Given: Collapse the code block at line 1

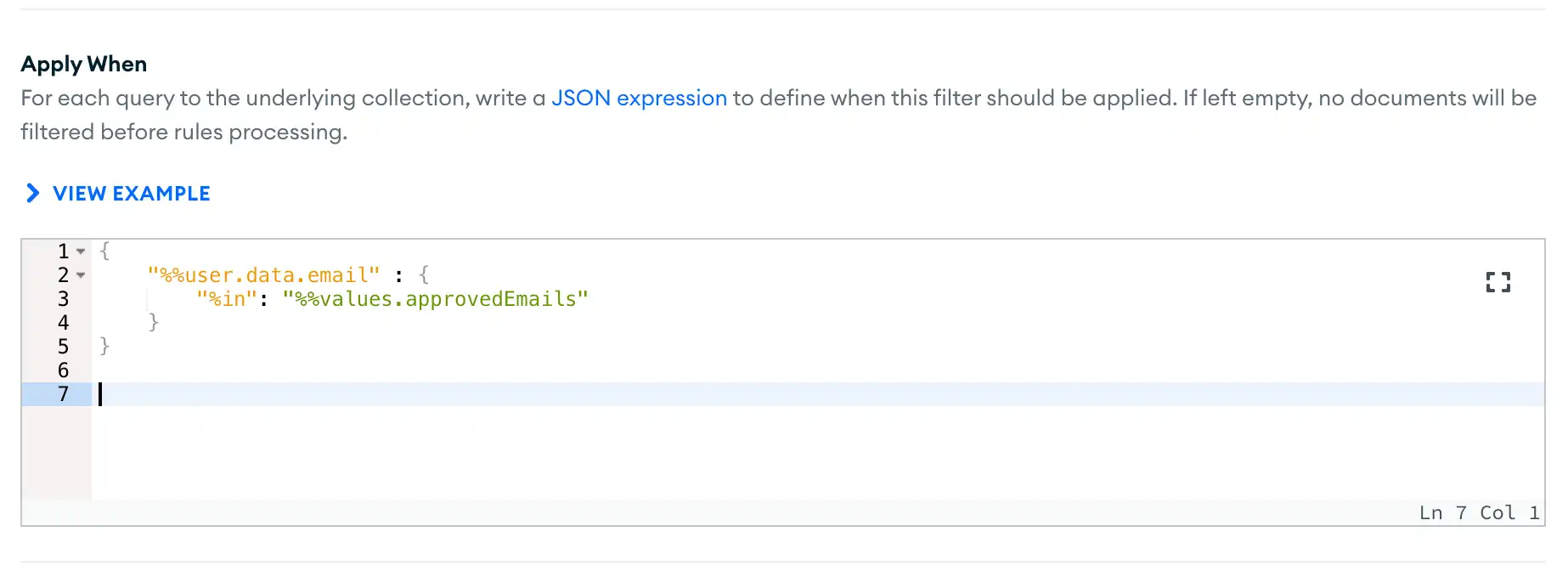Looking at the screenshot, I should (x=81, y=252).
